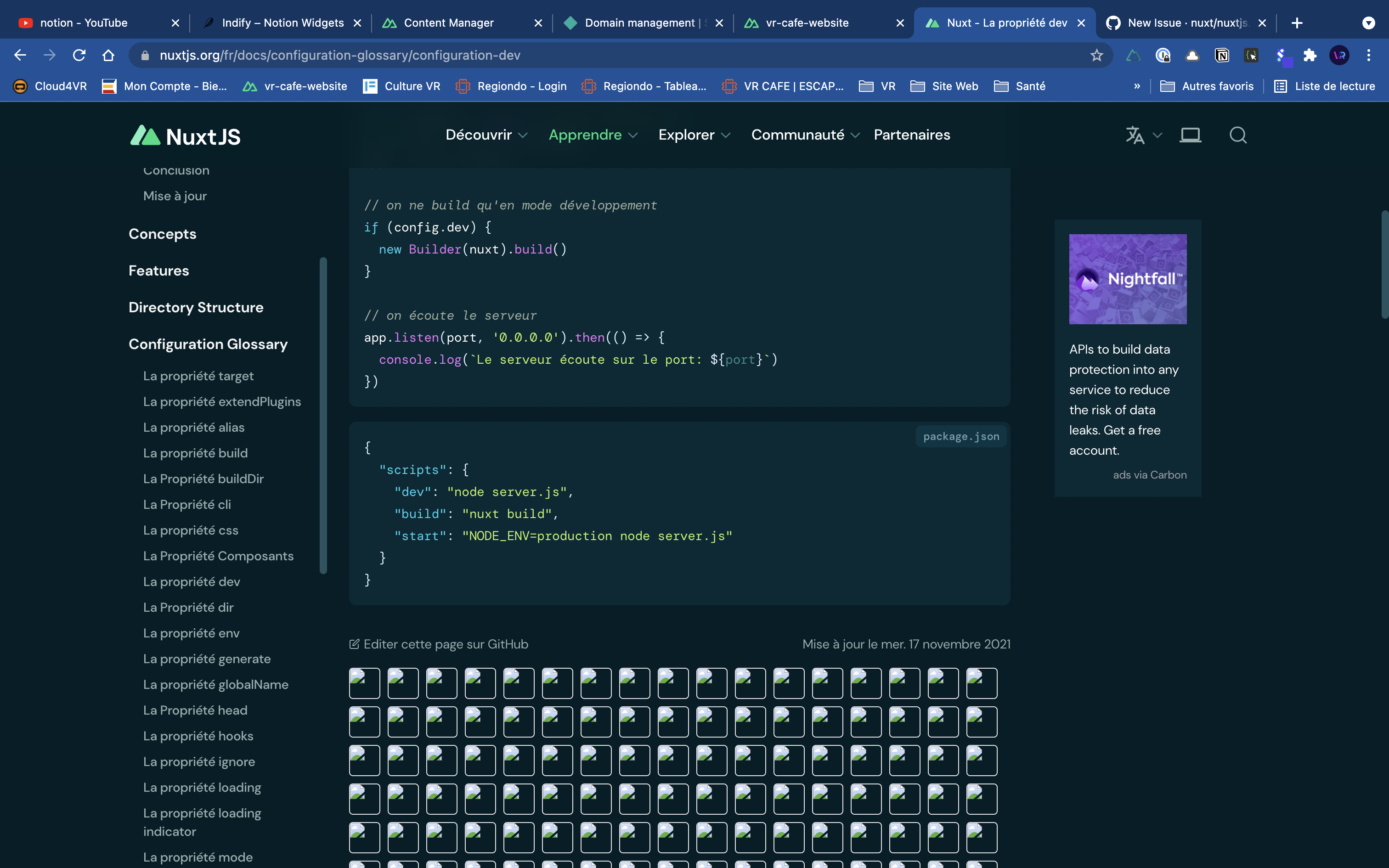Viewport: 1389px width, 868px height.
Task: Open the Partenaires page
Action: (912, 135)
